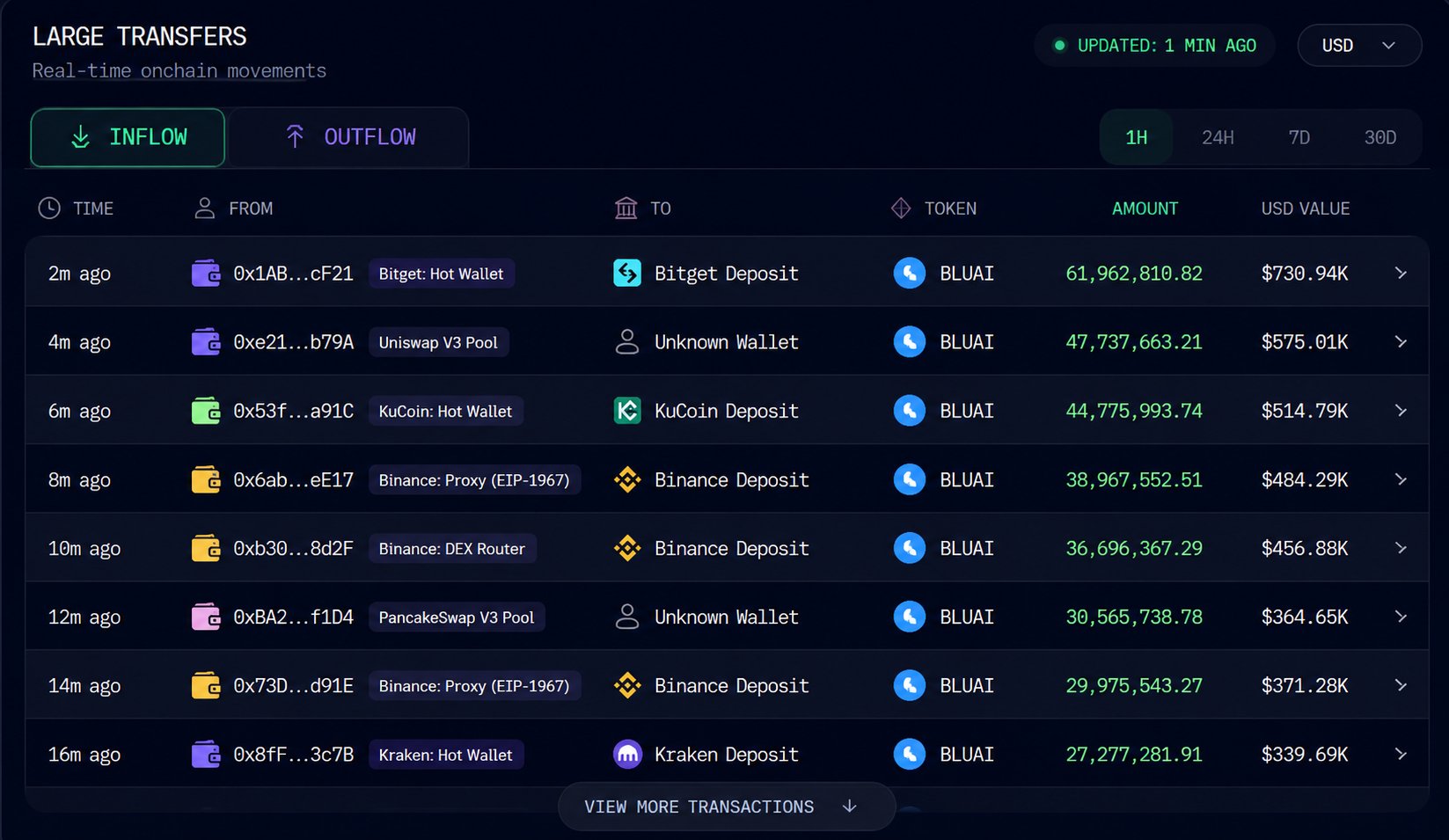Select the 7D time range tab

pyautogui.click(x=1299, y=137)
